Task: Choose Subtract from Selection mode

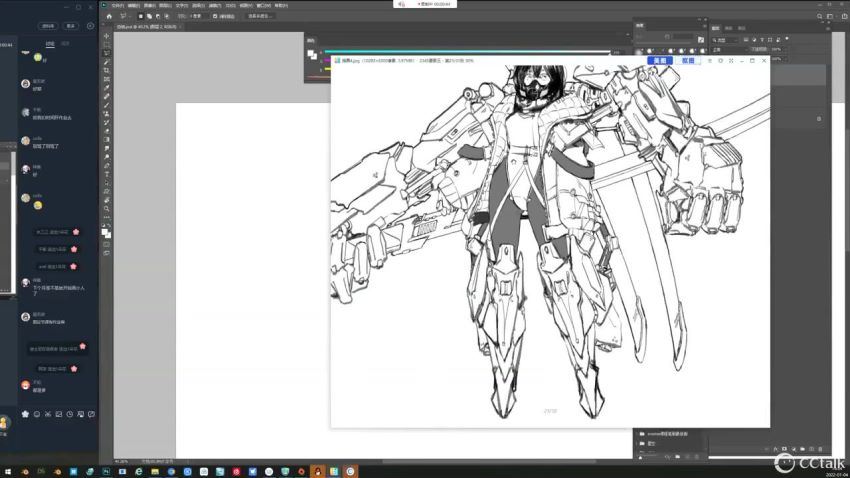Action: tap(158, 16)
